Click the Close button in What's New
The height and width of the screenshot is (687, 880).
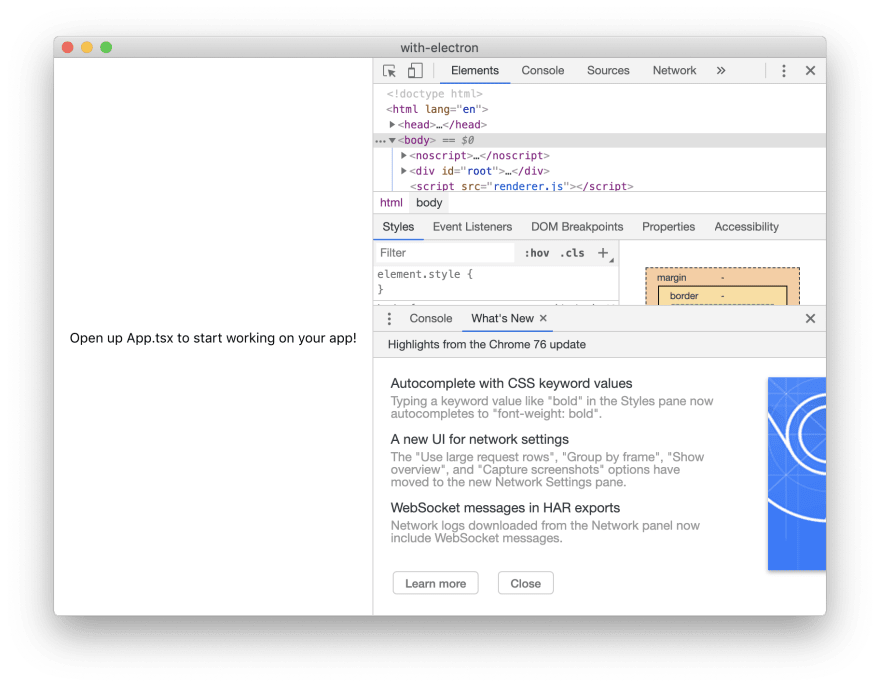(x=525, y=583)
